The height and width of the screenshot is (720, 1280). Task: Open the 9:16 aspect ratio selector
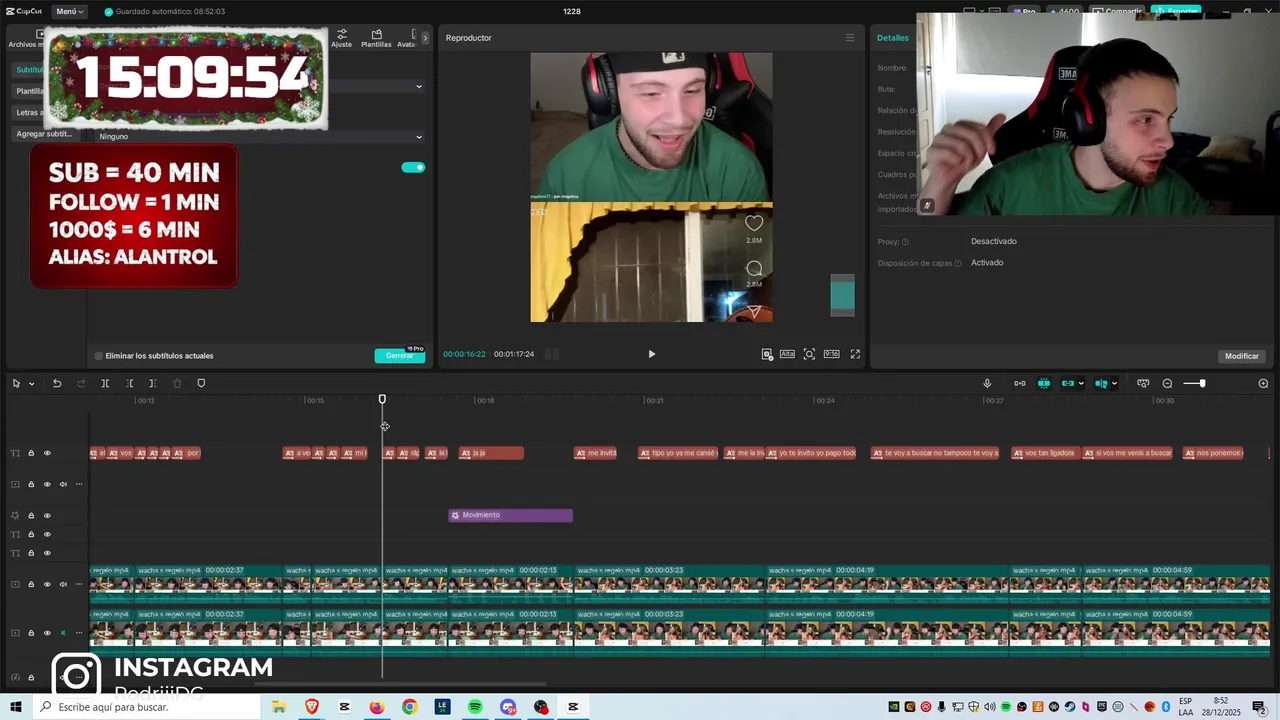point(831,354)
